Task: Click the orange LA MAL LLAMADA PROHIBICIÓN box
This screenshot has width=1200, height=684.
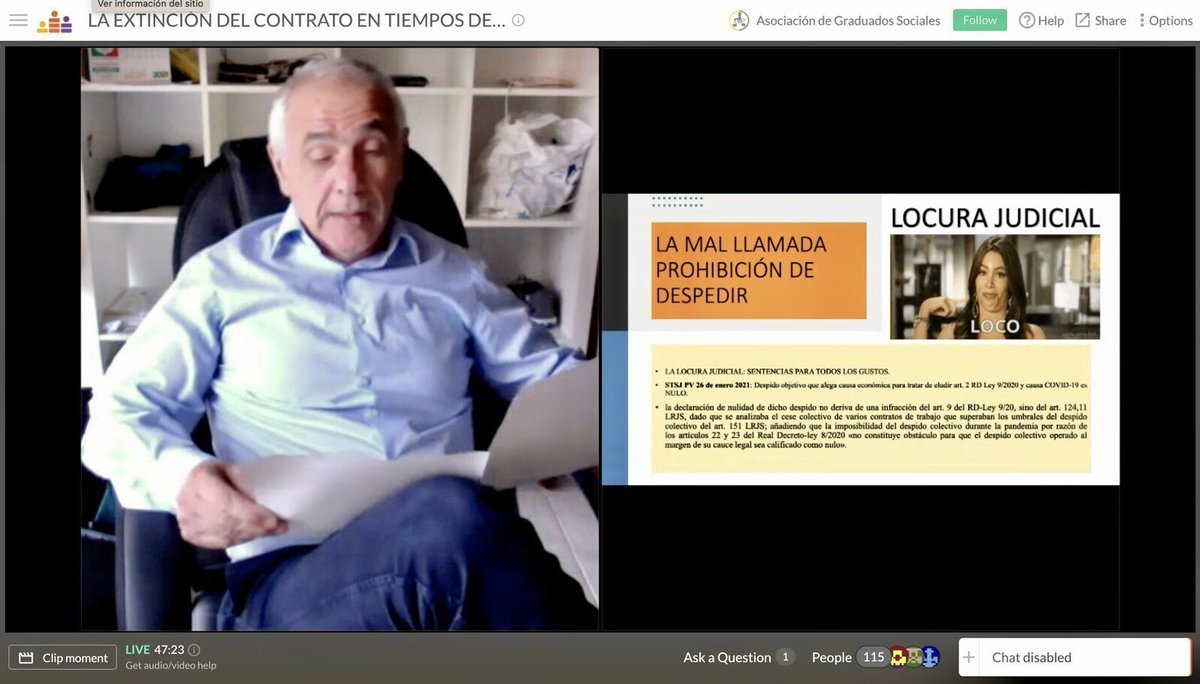Action: tap(759, 270)
